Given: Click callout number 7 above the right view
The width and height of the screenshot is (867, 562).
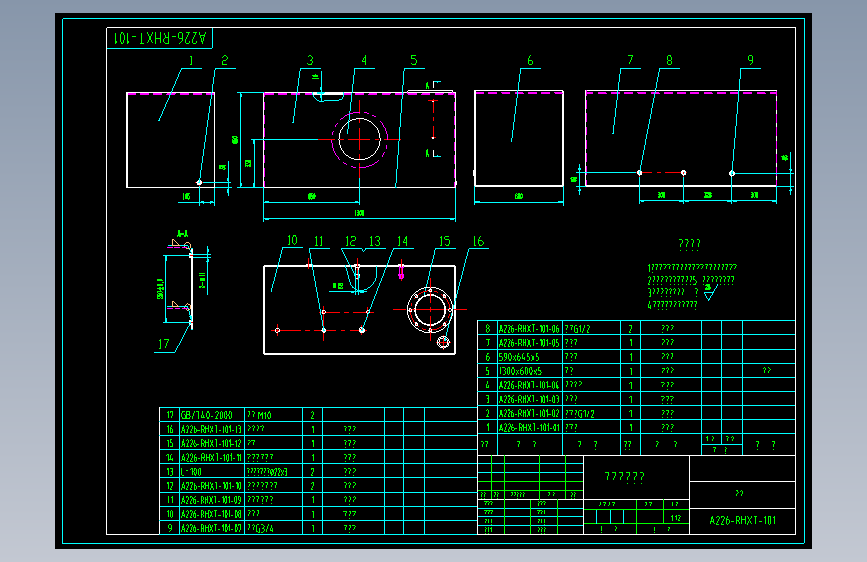Looking at the screenshot, I should pyautogui.click(x=630, y=60).
